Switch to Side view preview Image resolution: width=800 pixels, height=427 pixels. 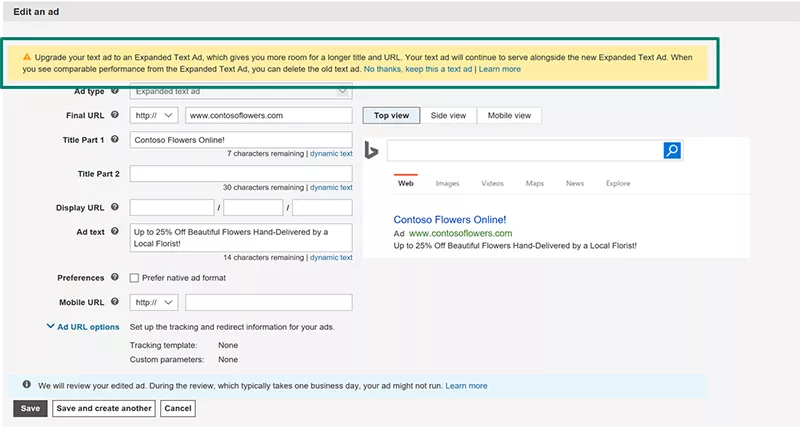pyautogui.click(x=448, y=115)
